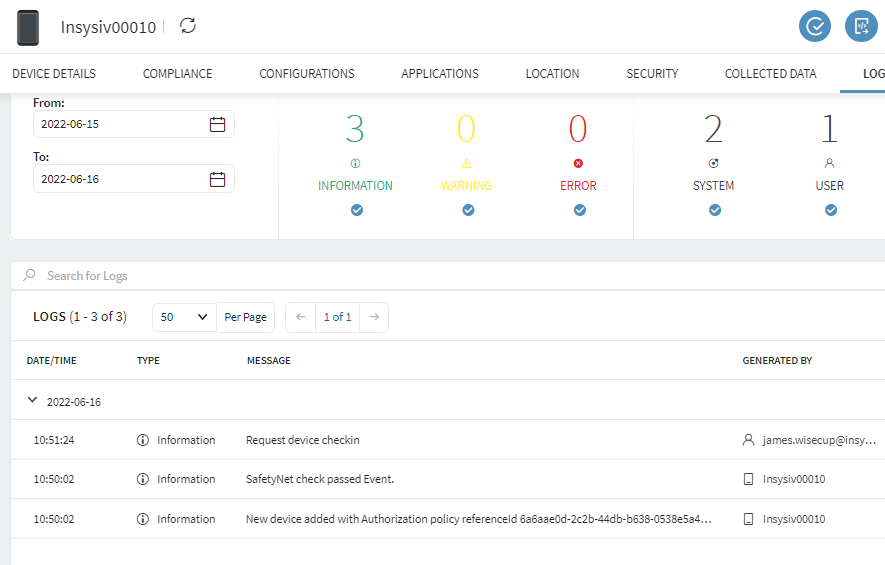Open the Applications tab
Screen dimensions: 885x565
(440, 74)
